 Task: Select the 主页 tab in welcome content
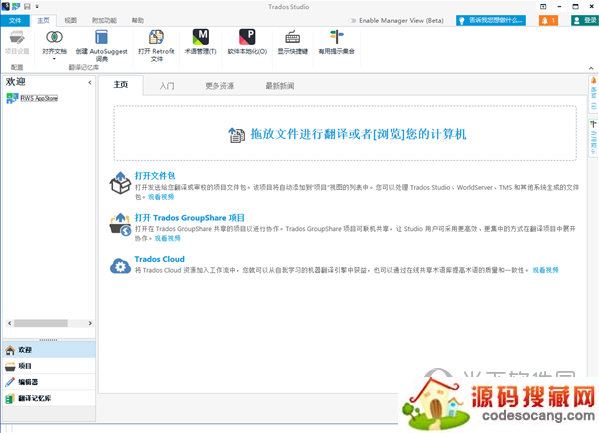pos(121,85)
